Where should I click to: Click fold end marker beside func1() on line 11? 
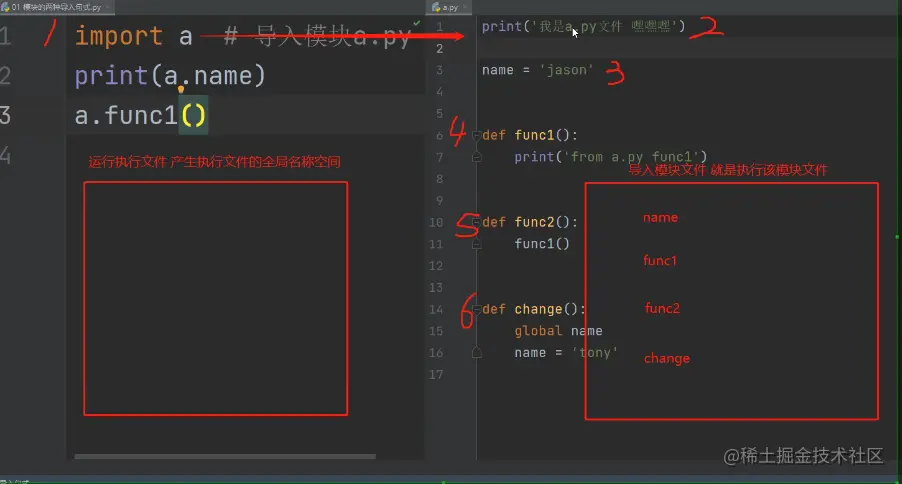coord(476,244)
